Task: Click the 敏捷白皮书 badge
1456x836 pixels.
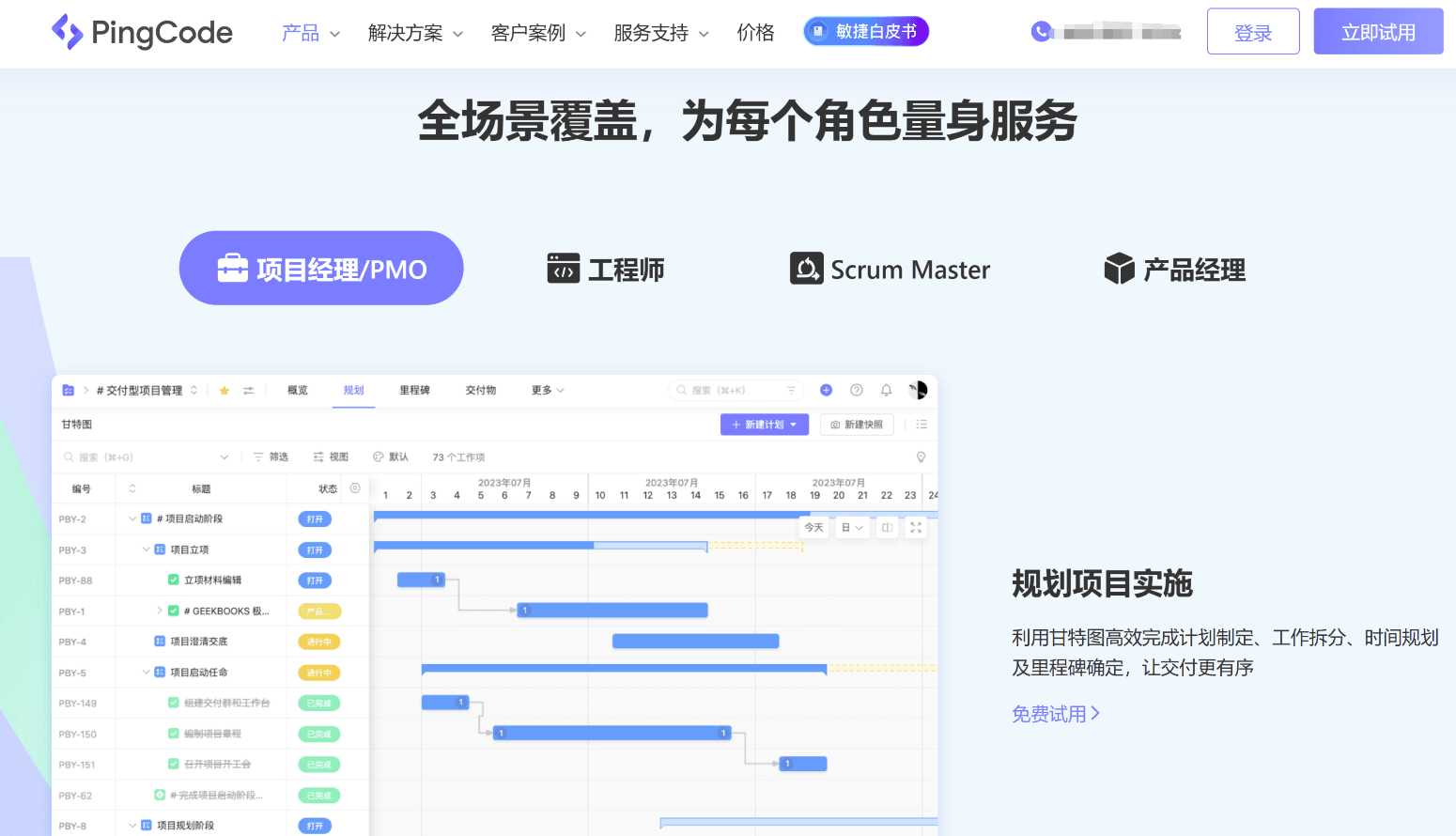Action: [x=866, y=31]
